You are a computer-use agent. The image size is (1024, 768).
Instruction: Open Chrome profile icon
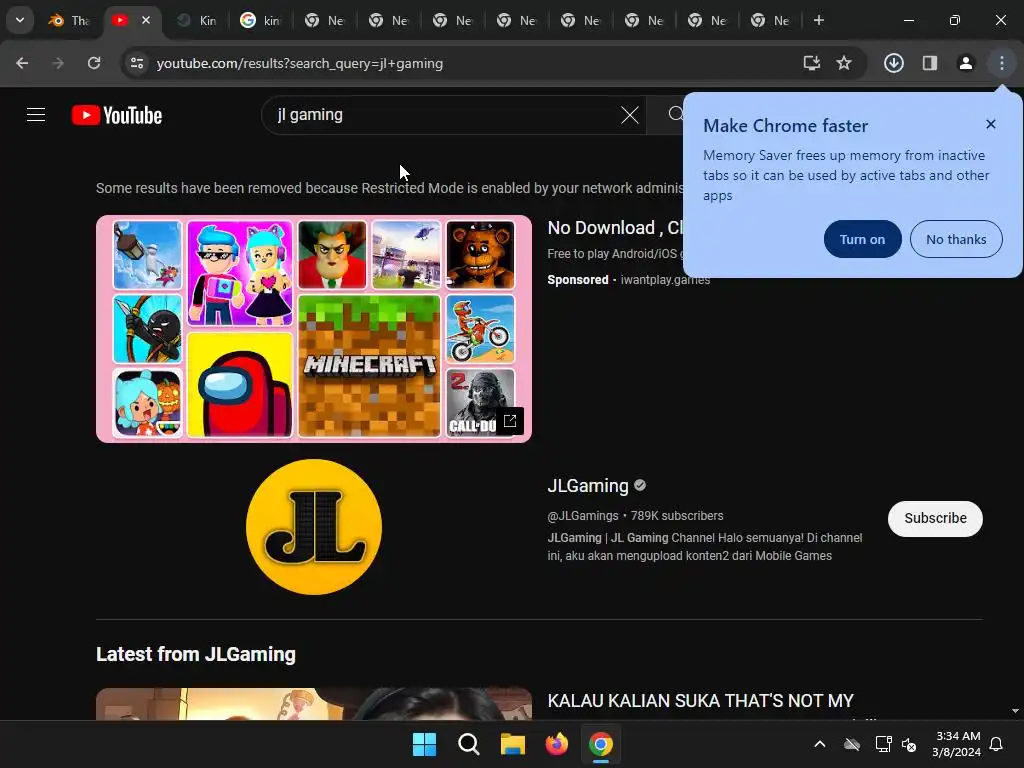(x=966, y=63)
